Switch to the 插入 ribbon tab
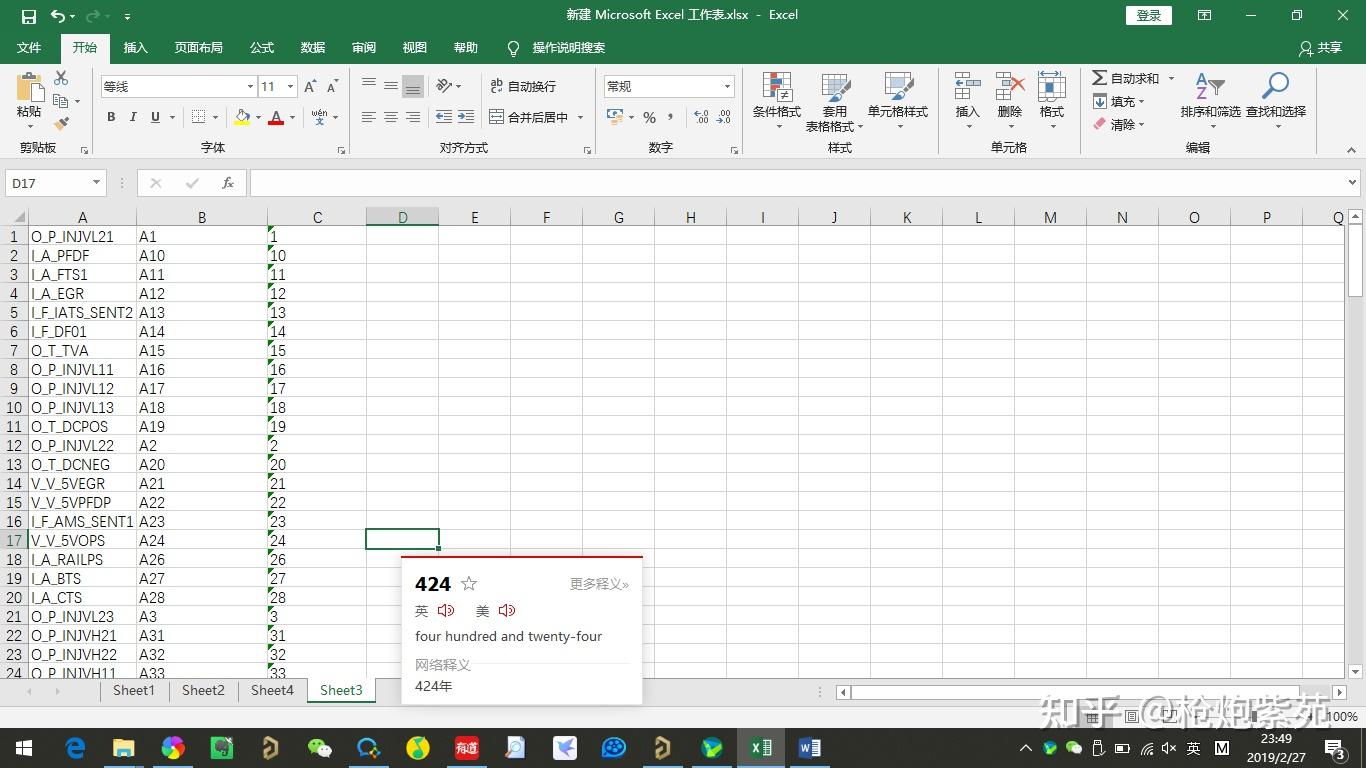Image resolution: width=1366 pixels, height=768 pixels. point(135,47)
